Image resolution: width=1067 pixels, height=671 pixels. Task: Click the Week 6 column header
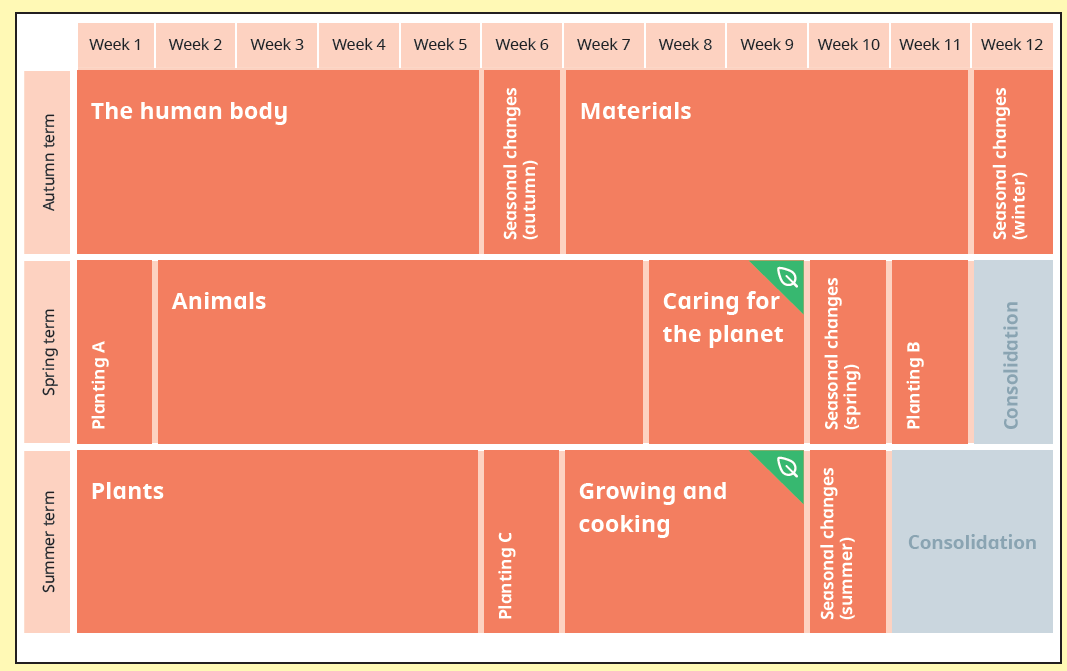point(522,45)
